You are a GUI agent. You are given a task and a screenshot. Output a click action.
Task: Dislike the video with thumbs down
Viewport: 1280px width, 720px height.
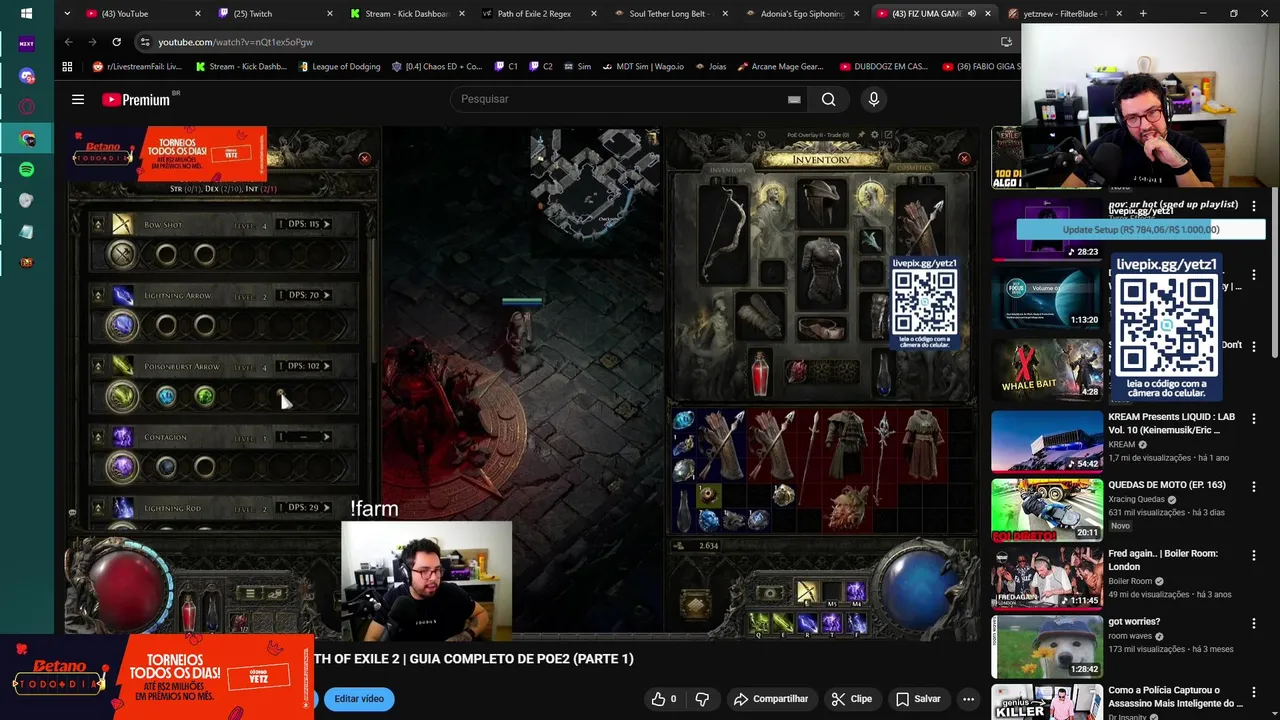[x=702, y=699]
